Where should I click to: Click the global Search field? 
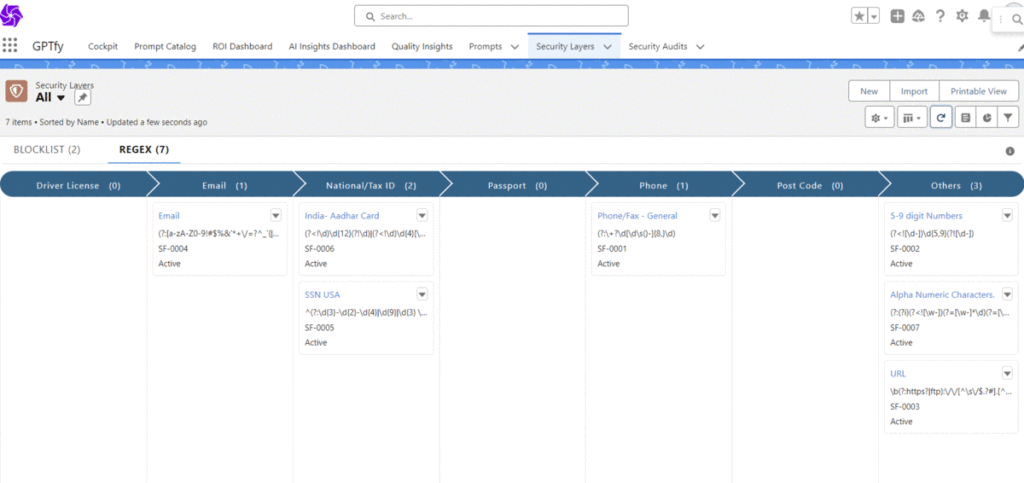click(491, 16)
